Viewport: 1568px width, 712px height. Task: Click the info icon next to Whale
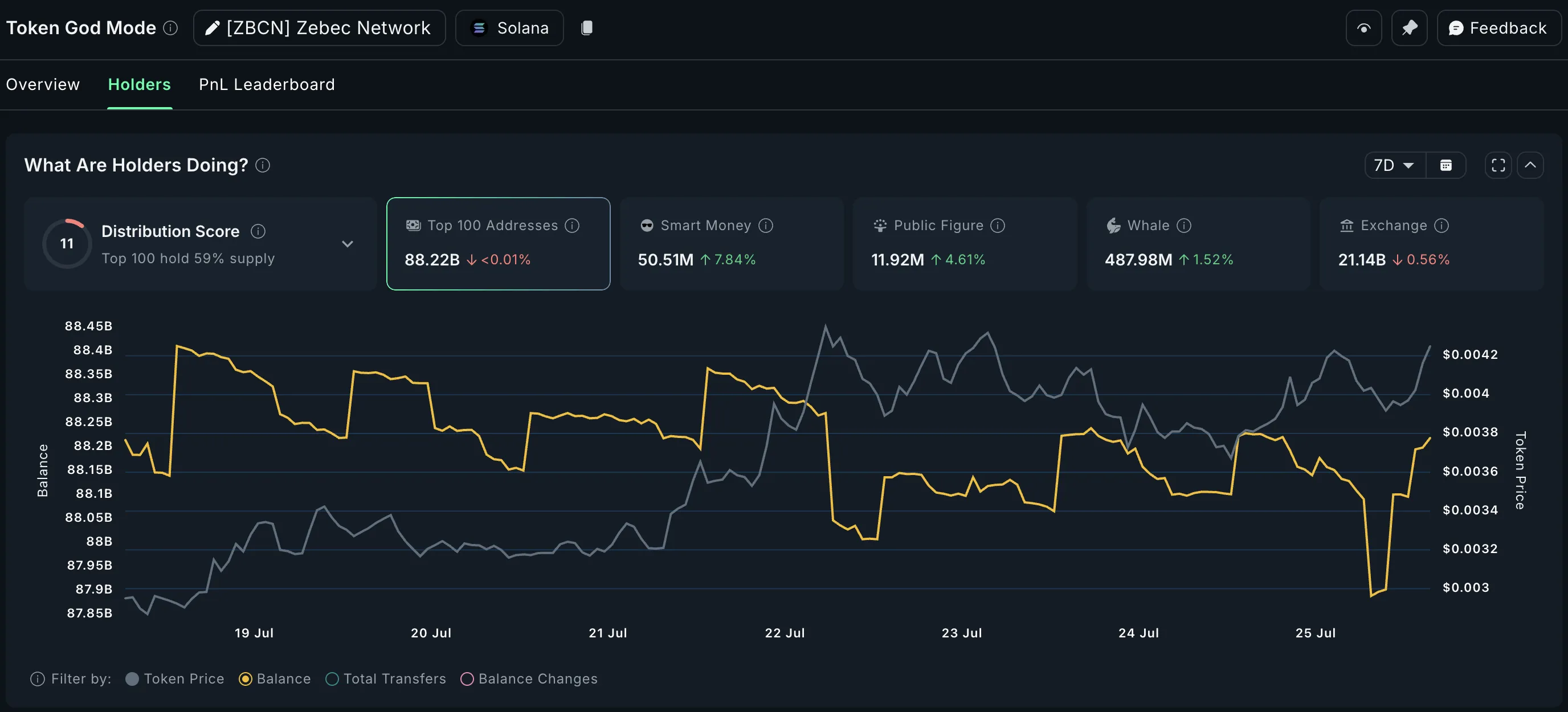tap(1183, 226)
